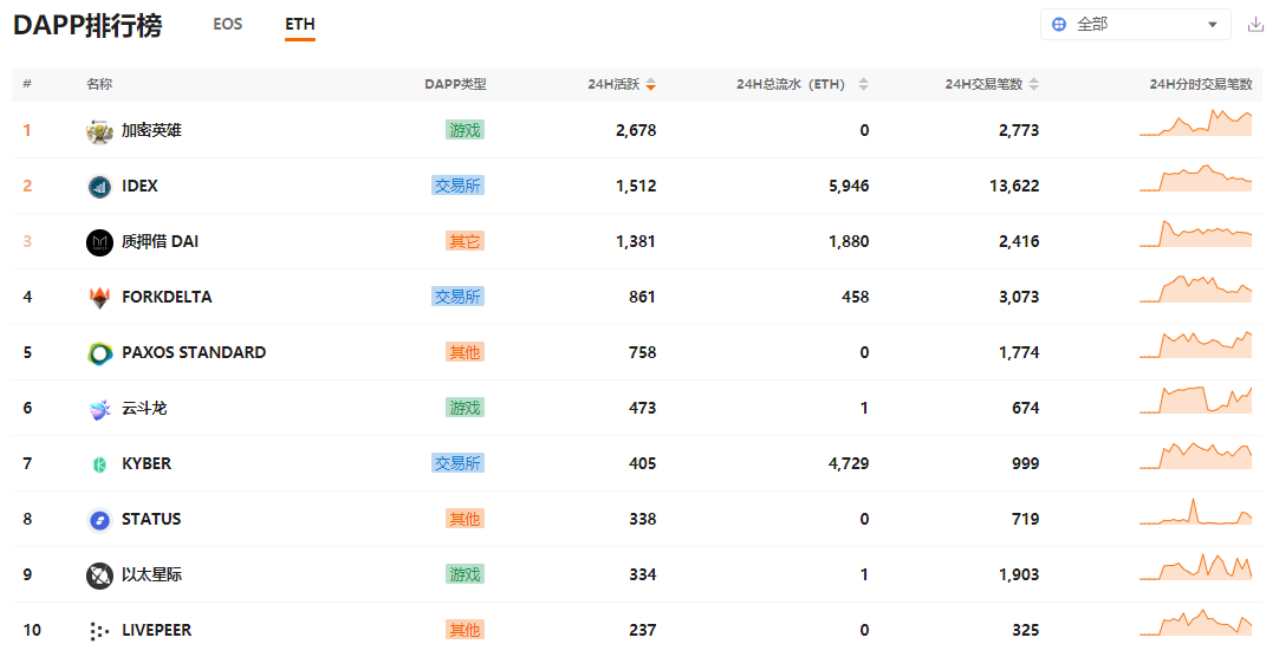1277x659 pixels.
Task: Click the 其他 tag on PAXOS STANDARD row
Action: click(465, 352)
